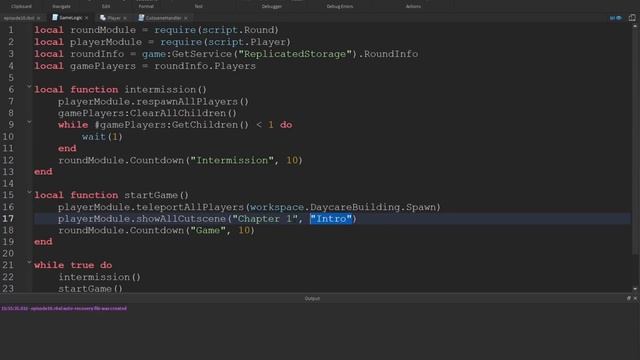Collapse the while loop at line 9
The height and width of the screenshot is (360, 640).
[29, 122]
